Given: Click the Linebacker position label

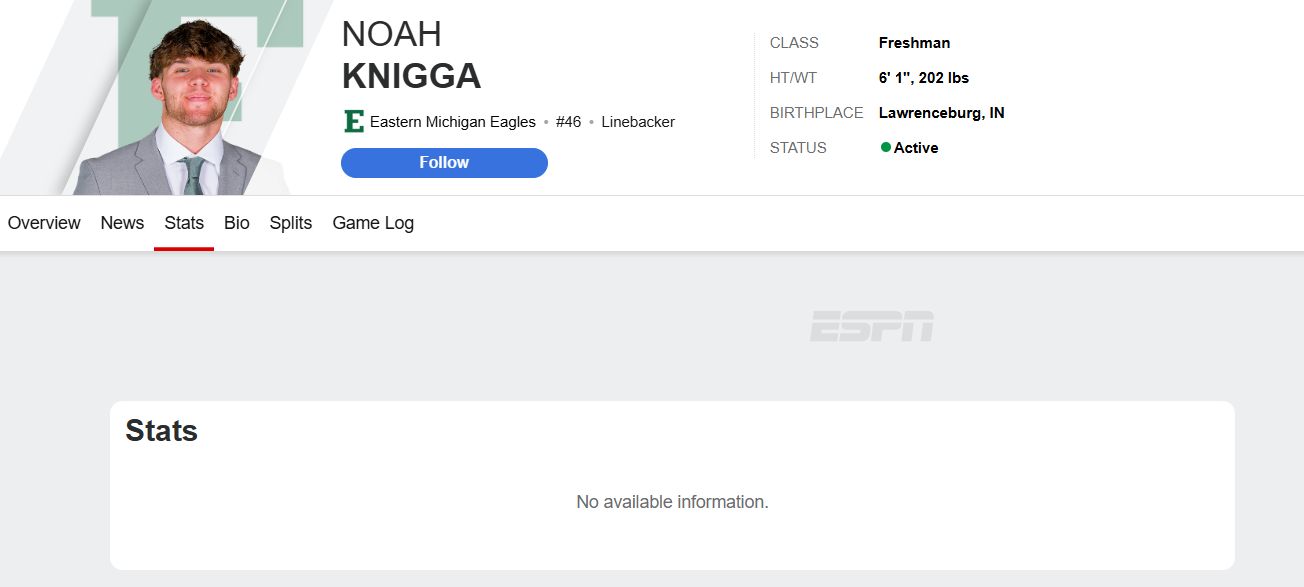Looking at the screenshot, I should (x=638, y=122).
